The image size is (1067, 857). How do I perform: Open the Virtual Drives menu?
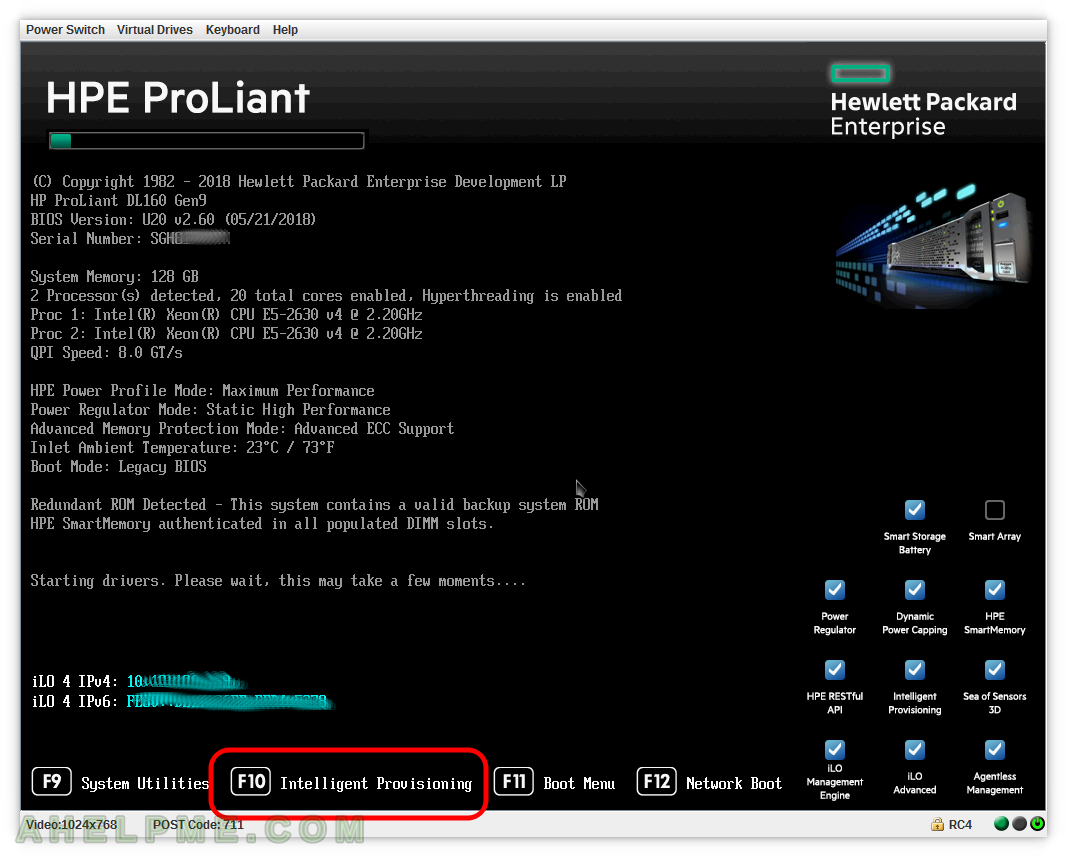point(154,30)
